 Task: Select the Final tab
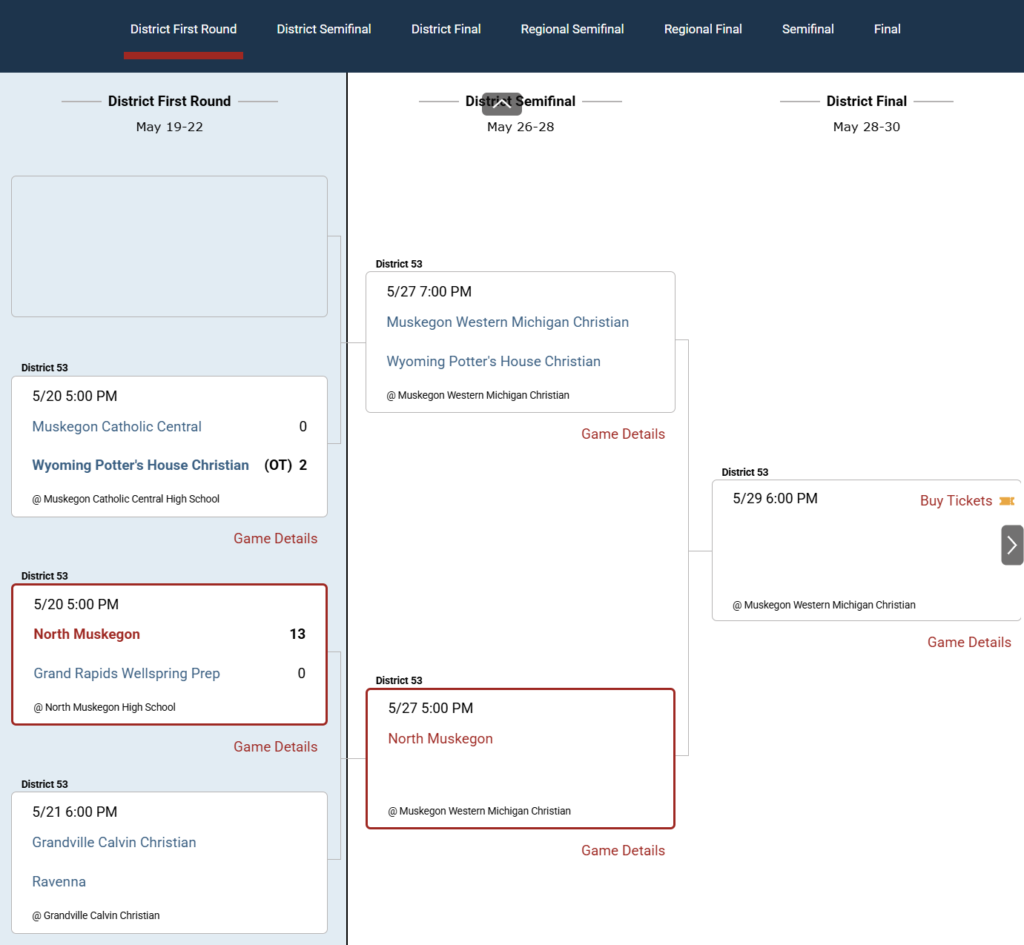click(887, 29)
